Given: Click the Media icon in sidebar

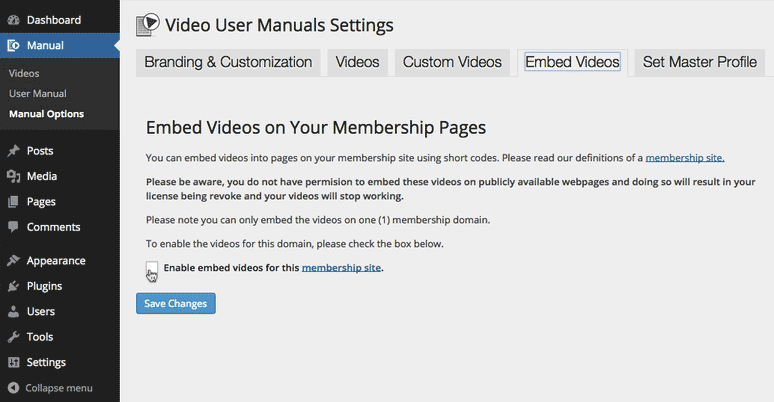Looking at the screenshot, I should 13,176.
